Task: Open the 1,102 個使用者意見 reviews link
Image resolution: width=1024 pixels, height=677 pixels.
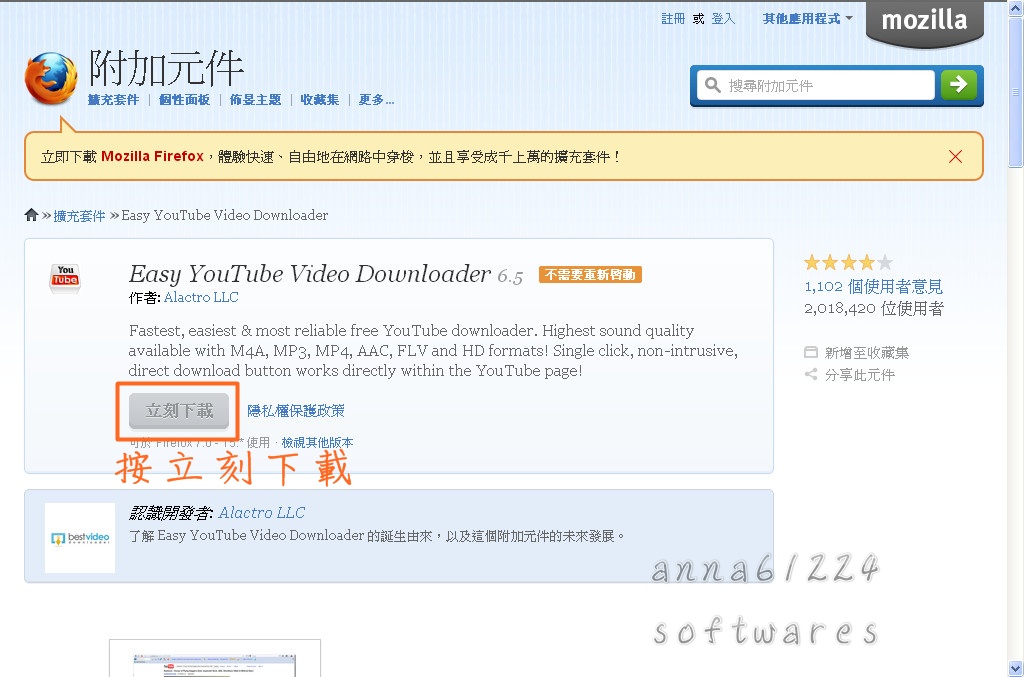Action: [873, 287]
